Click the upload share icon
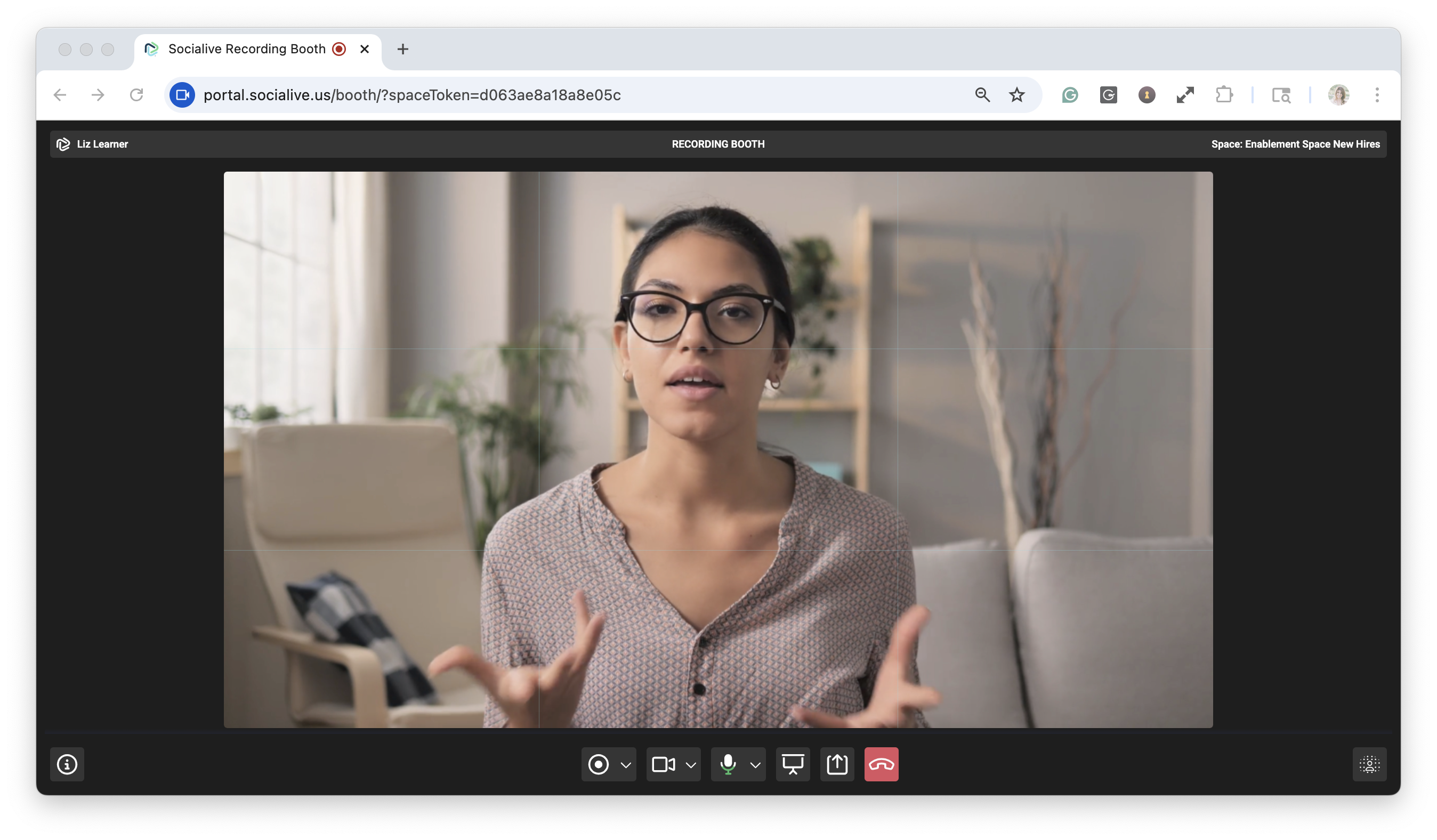Viewport: 1437px width, 840px height. pyautogui.click(x=836, y=764)
